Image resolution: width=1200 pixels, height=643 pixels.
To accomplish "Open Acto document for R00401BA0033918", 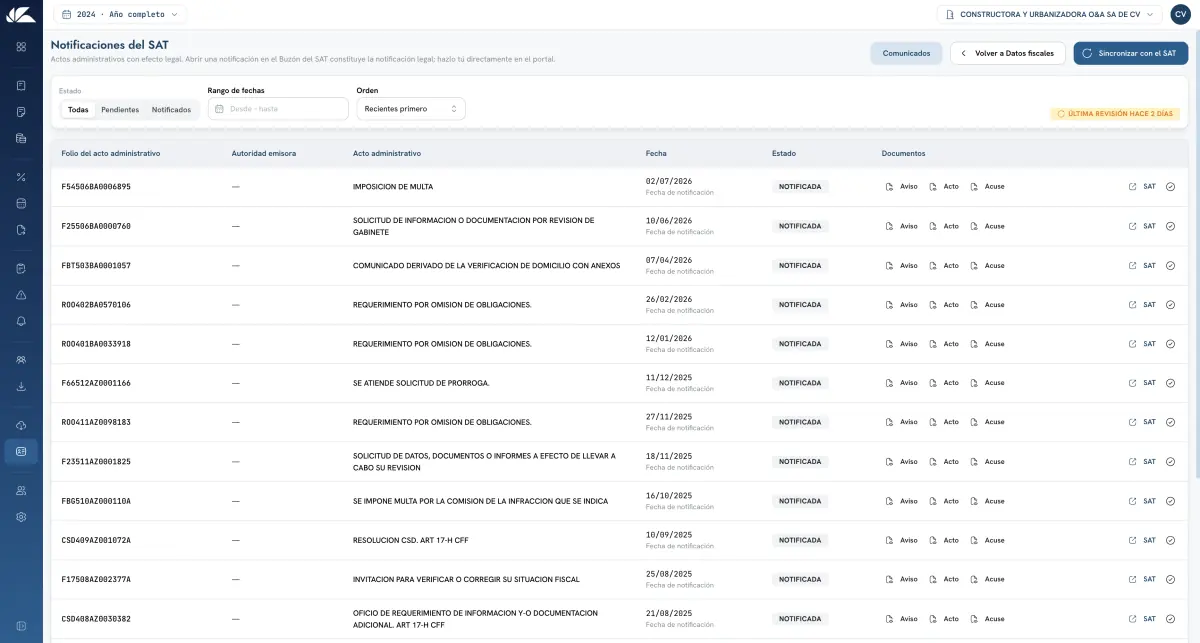I will pyautogui.click(x=945, y=344).
